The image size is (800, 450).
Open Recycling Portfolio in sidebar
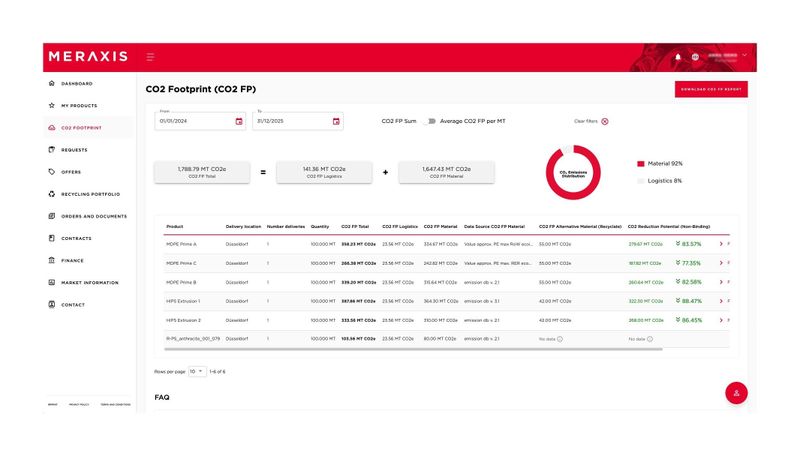point(90,194)
